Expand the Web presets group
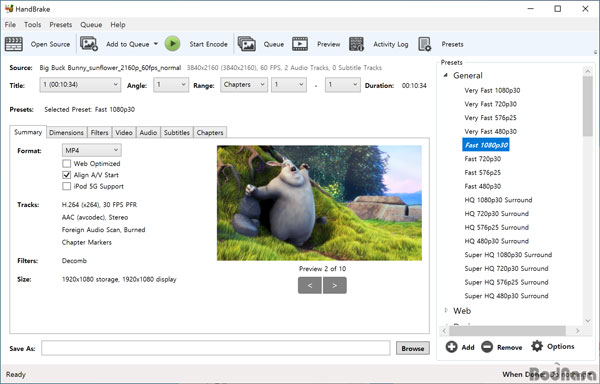The height and width of the screenshot is (384, 600). pyautogui.click(x=446, y=311)
